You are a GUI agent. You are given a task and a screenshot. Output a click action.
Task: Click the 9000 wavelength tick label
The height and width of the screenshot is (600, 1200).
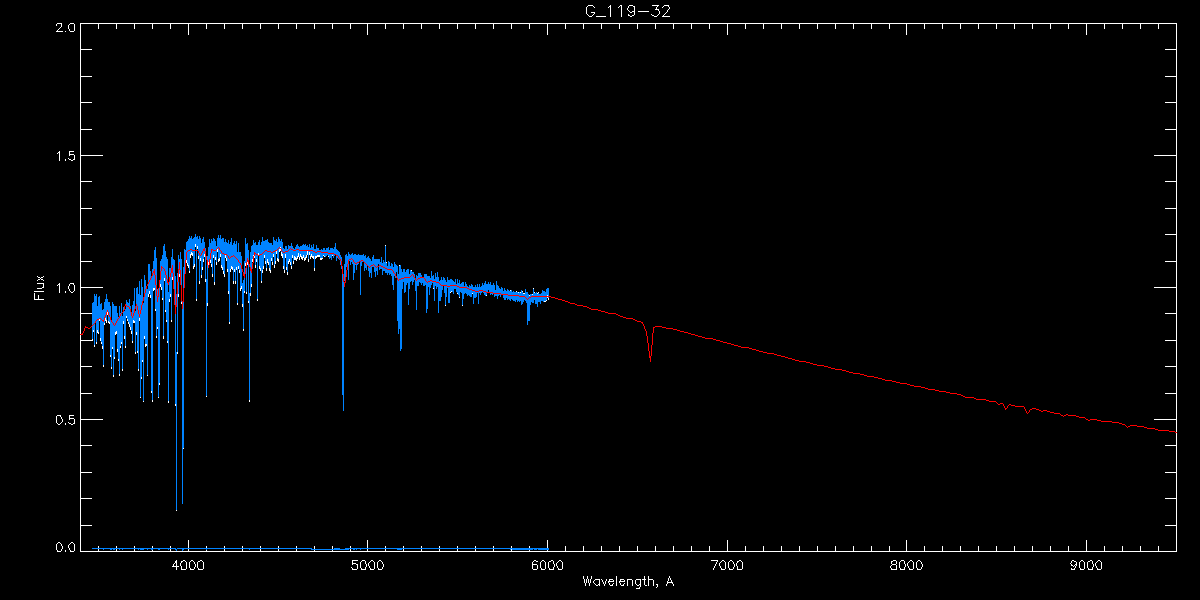pos(1087,565)
